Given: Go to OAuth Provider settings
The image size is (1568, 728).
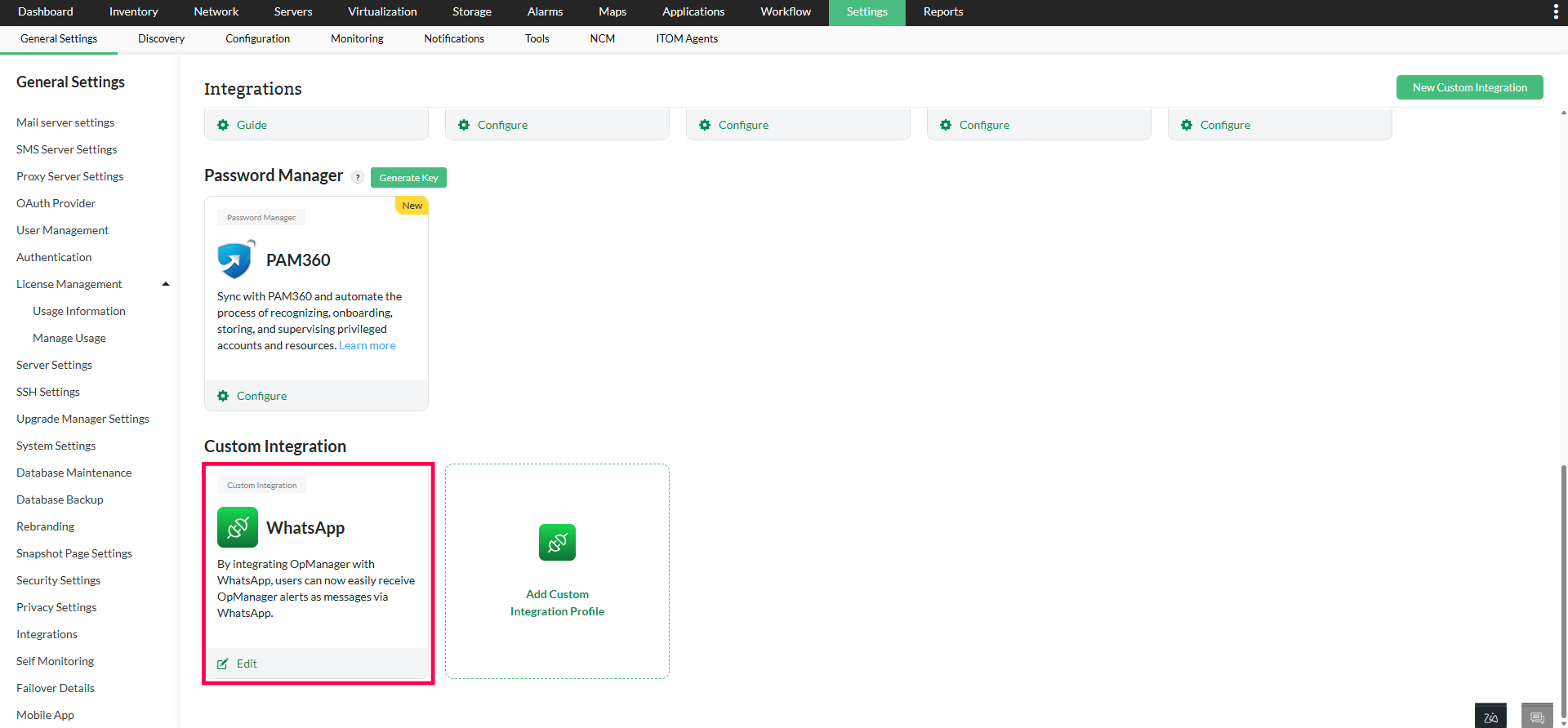Looking at the screenshot, I should [56, 203].
